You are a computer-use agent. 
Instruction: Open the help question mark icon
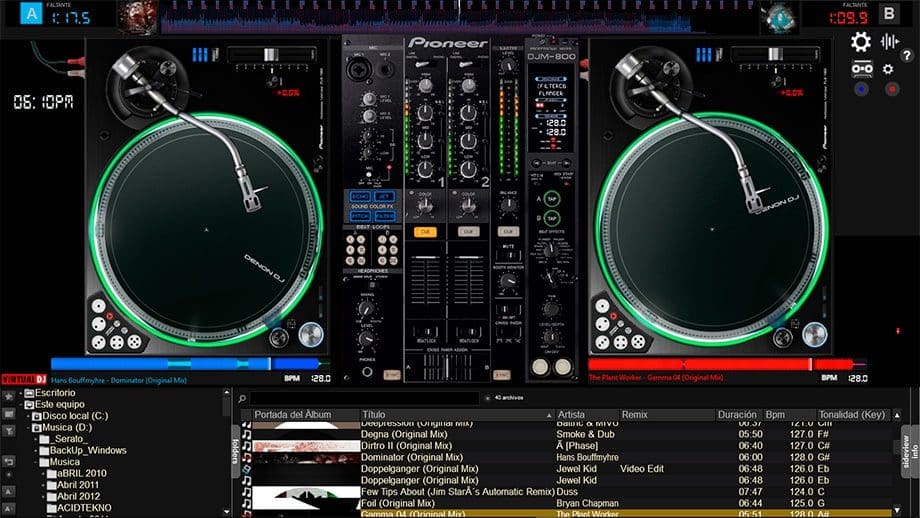tap(907, 56)
